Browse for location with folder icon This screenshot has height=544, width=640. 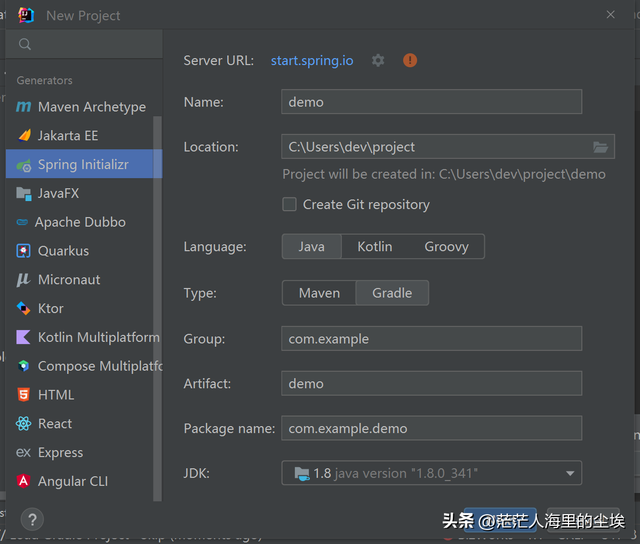coord(600,147)
